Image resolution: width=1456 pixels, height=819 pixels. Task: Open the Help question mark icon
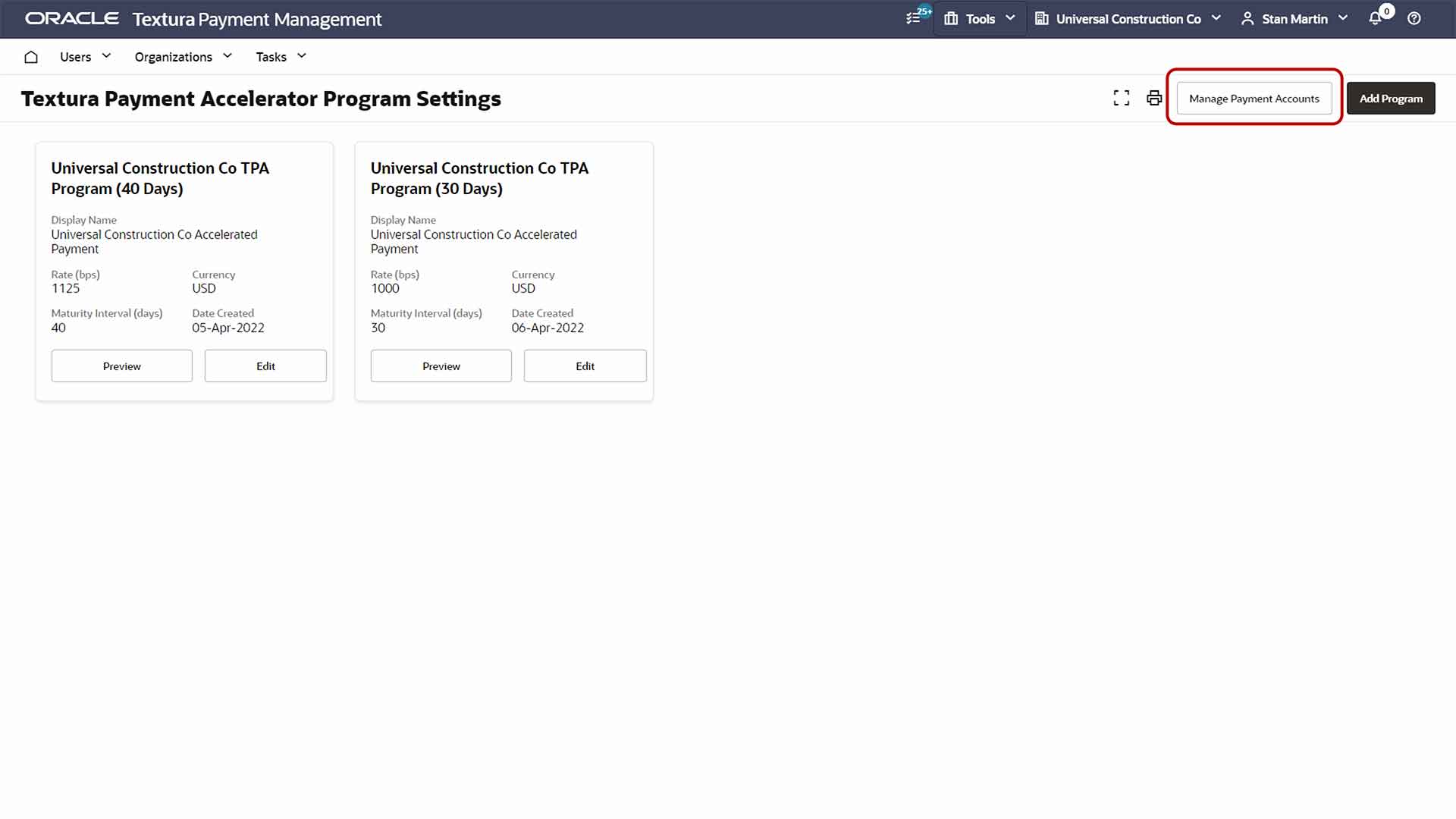[x=1414, y=18]
